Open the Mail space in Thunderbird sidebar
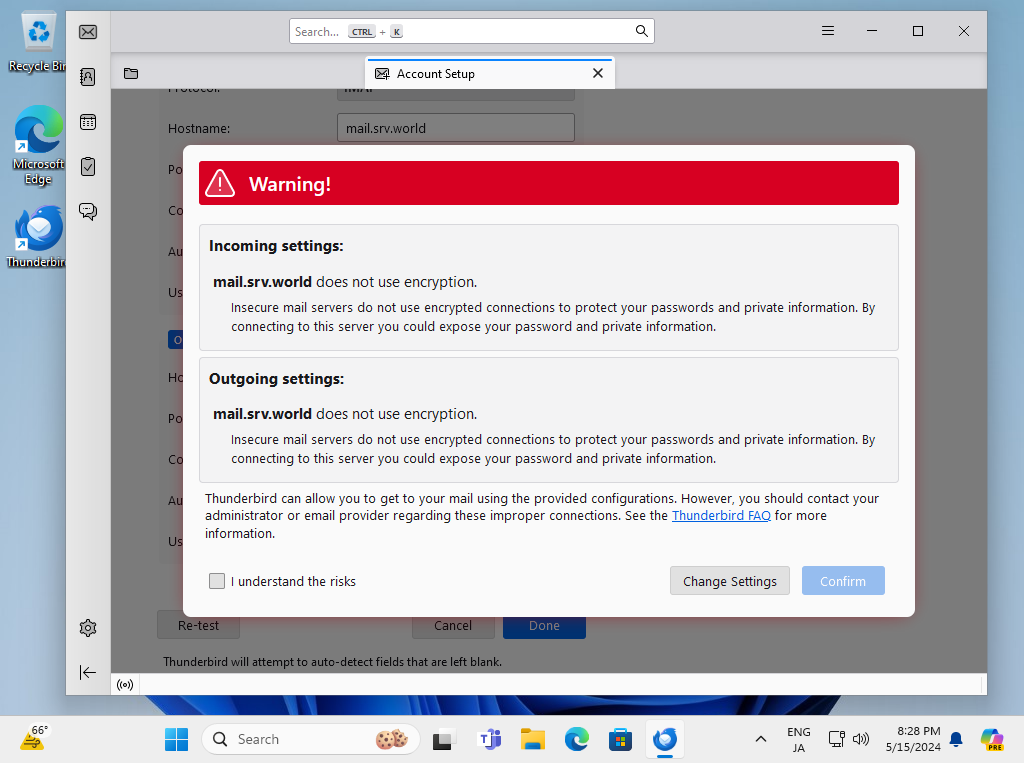 coord(88,32)
